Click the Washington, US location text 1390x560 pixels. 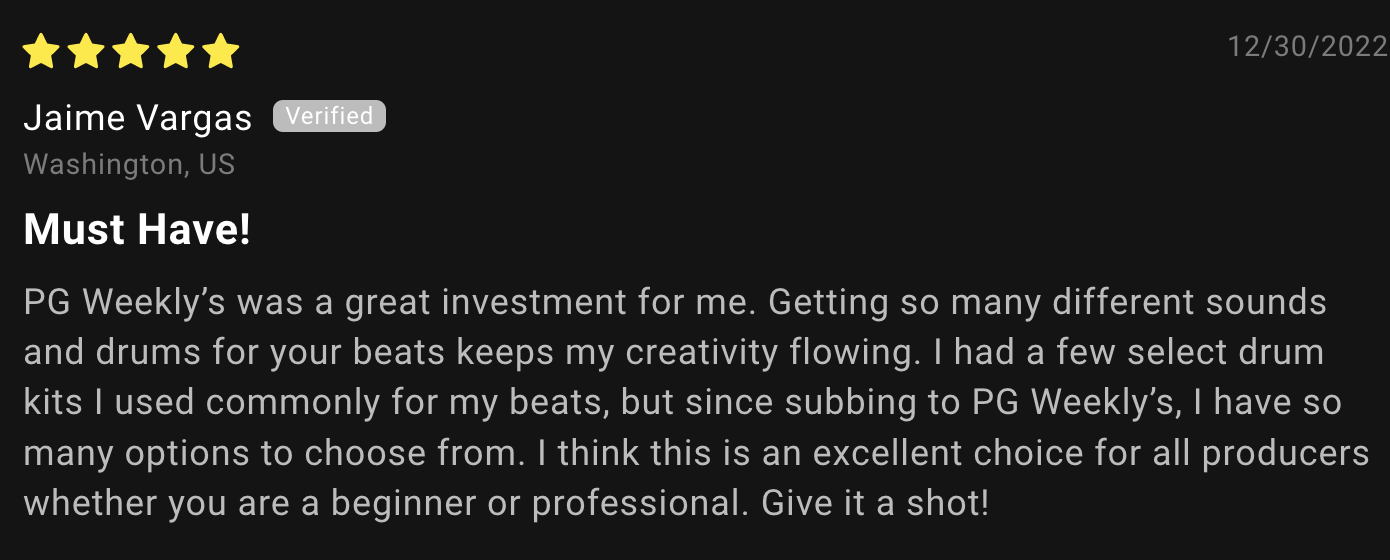point(129,164)
